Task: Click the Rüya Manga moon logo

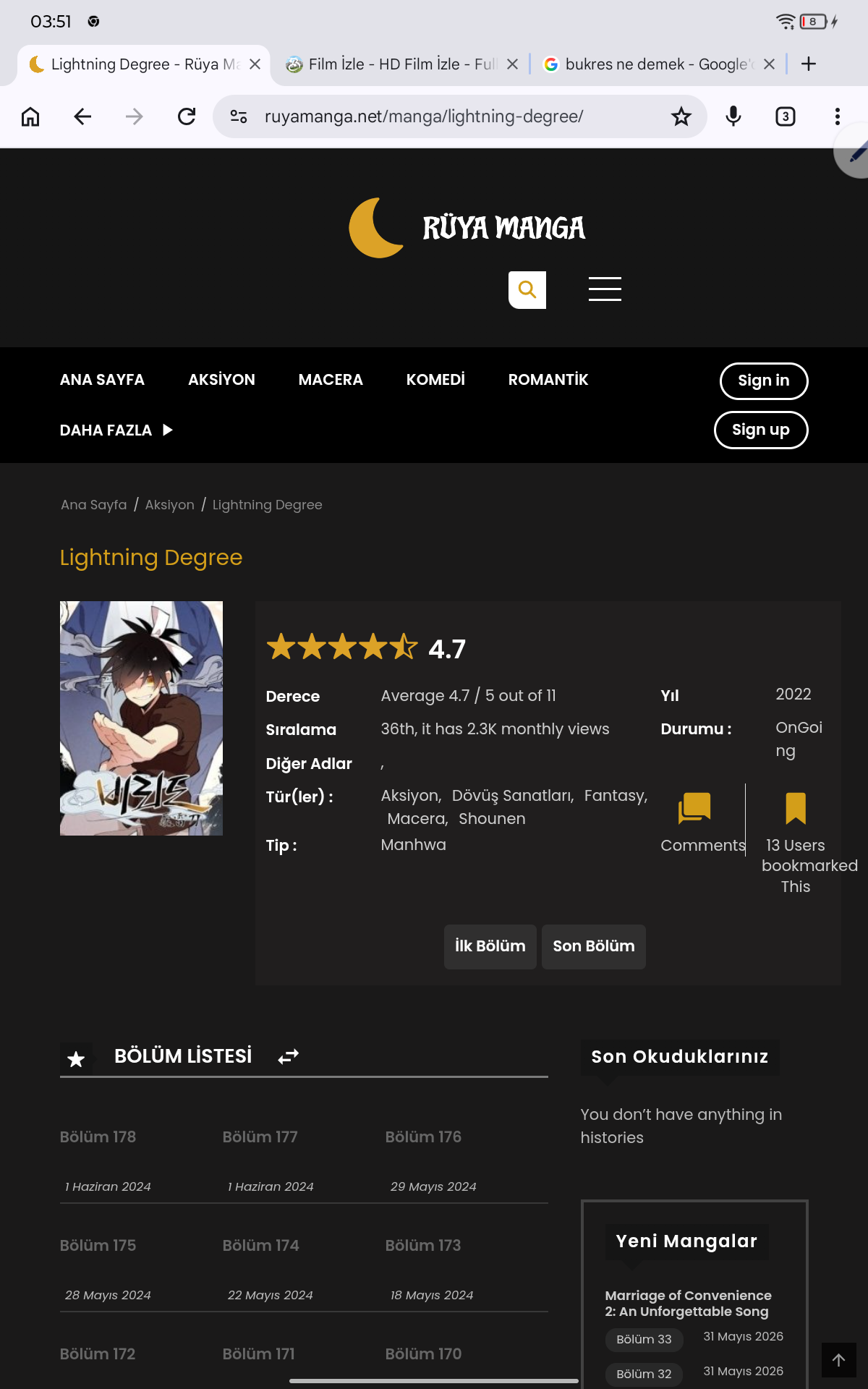Action: [376, 228]
